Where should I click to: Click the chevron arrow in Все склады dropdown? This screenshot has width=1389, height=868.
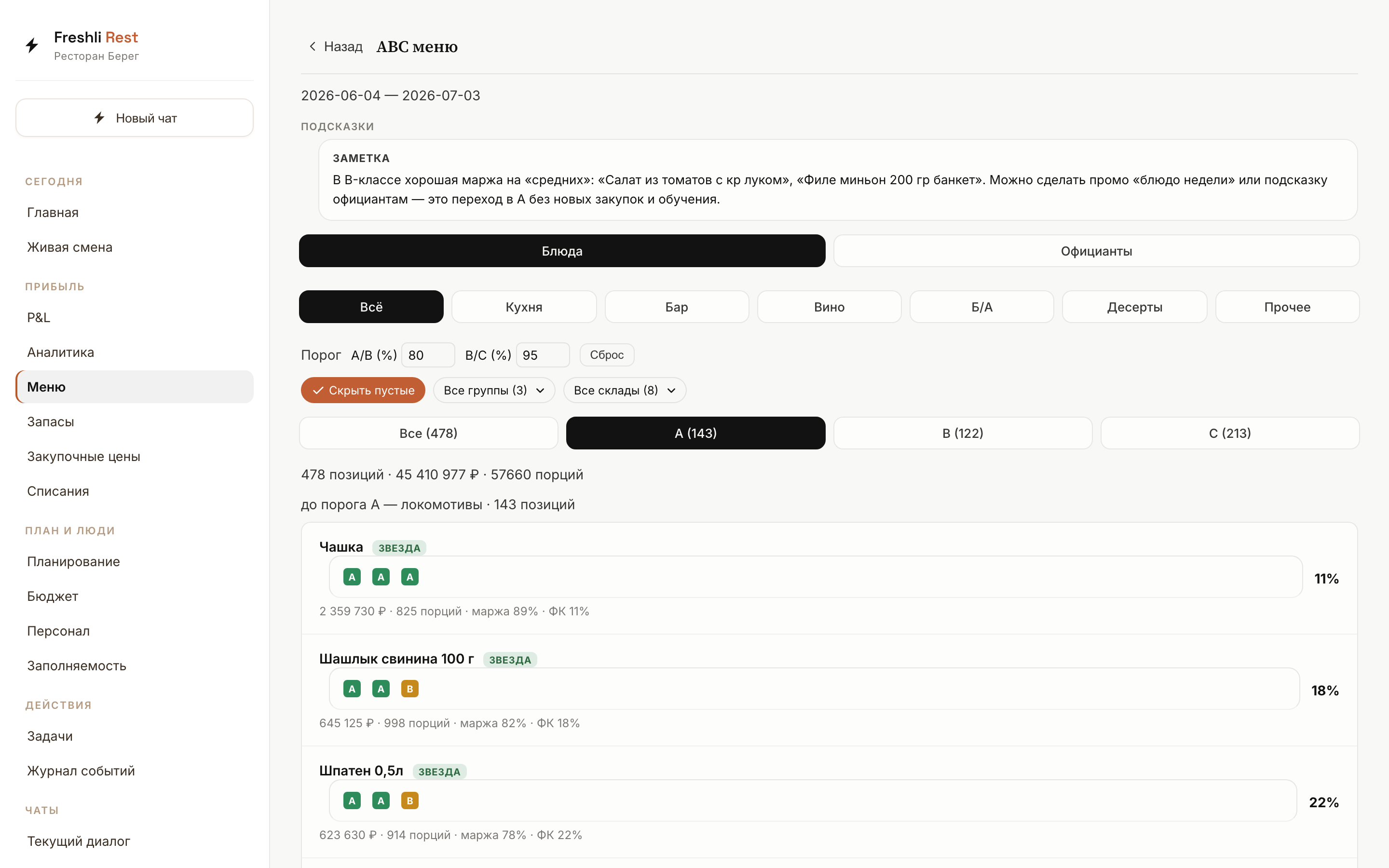(x=671, y=391)
